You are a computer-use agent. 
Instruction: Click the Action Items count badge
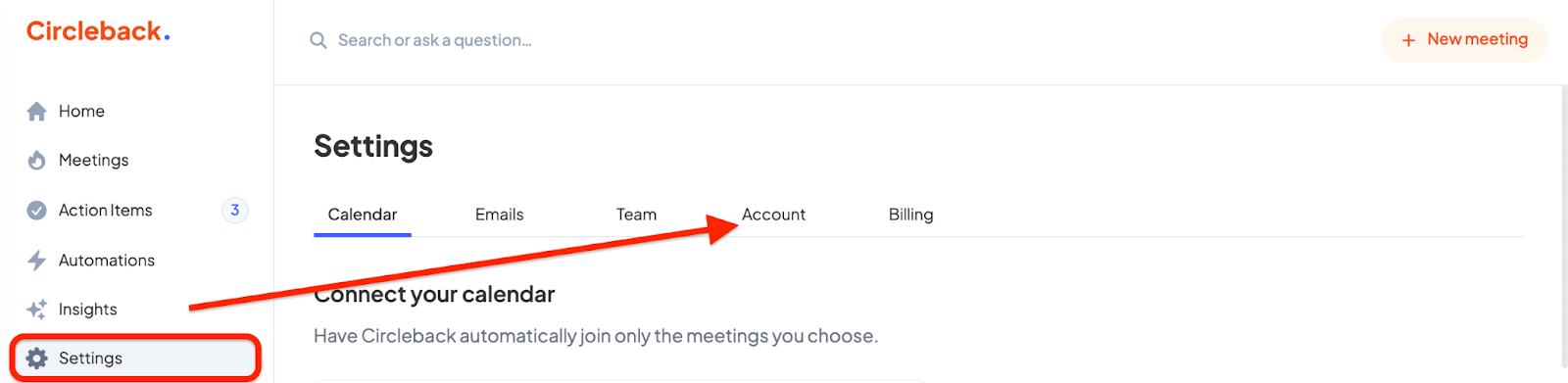(235, 210)
